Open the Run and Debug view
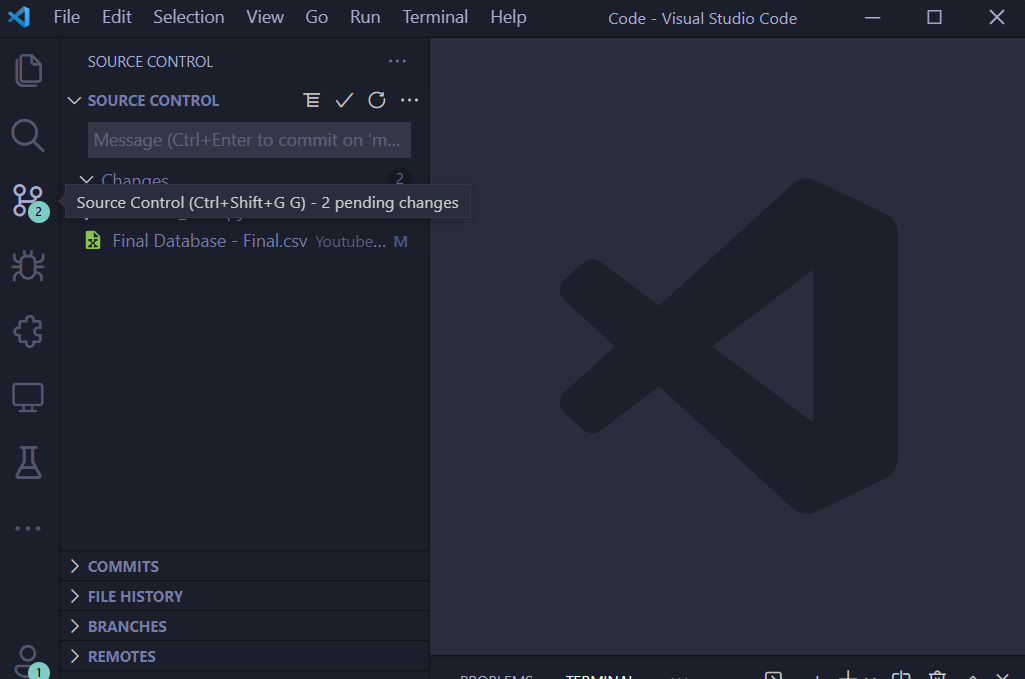 coord(28,266)
